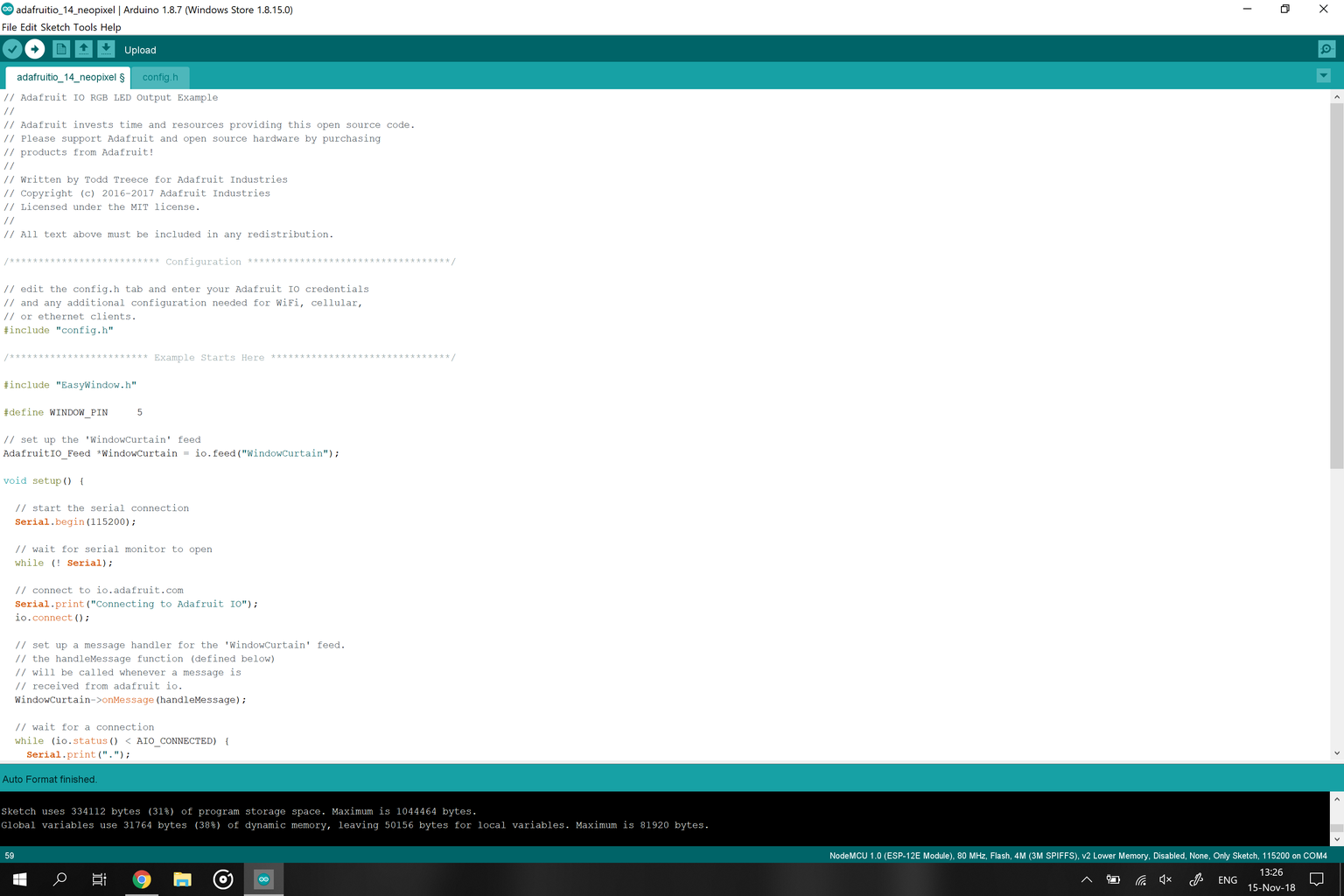Viewport: 1344px width, 896px height.
Task: Click the battery status tray icon
Action: coord(1113,879)
